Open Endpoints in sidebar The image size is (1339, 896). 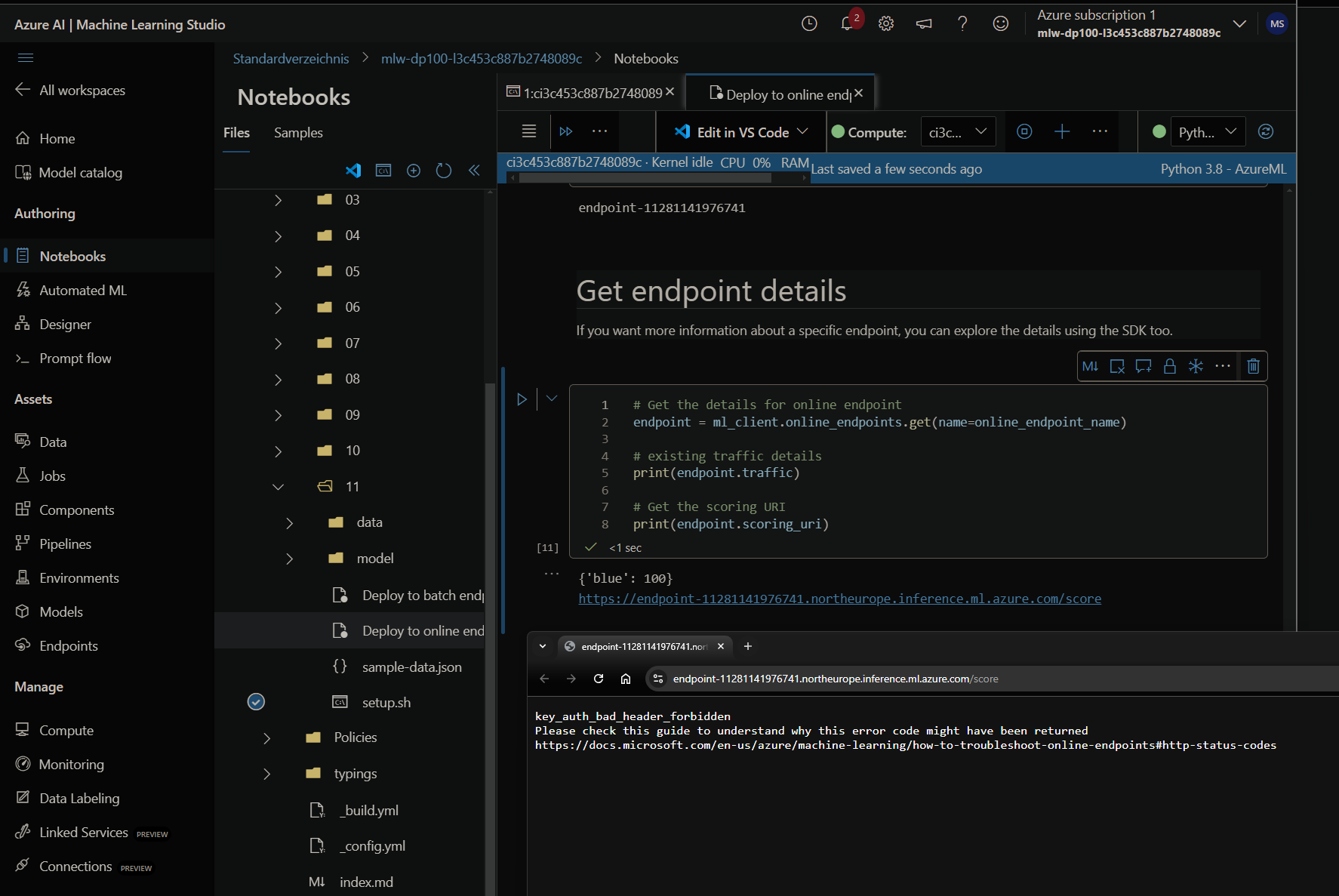tap(69, 646)
